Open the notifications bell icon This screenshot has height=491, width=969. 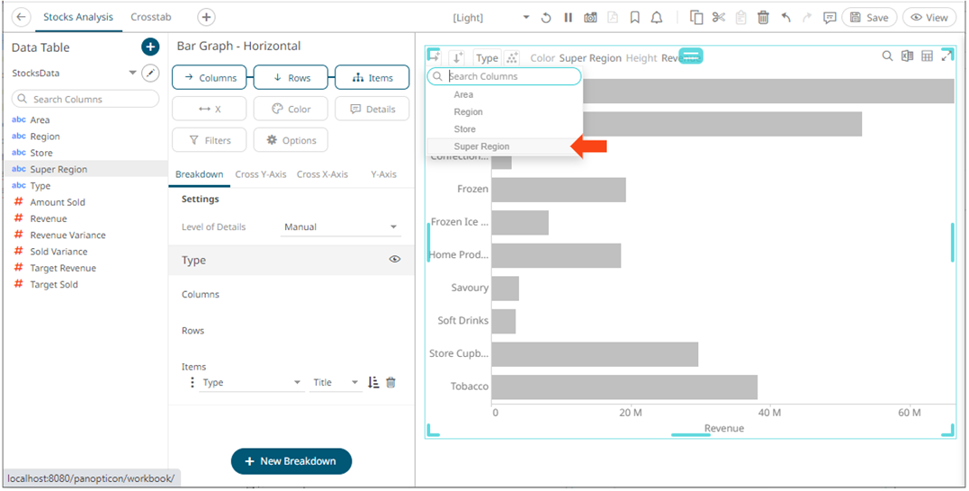[x=656, y=18]
